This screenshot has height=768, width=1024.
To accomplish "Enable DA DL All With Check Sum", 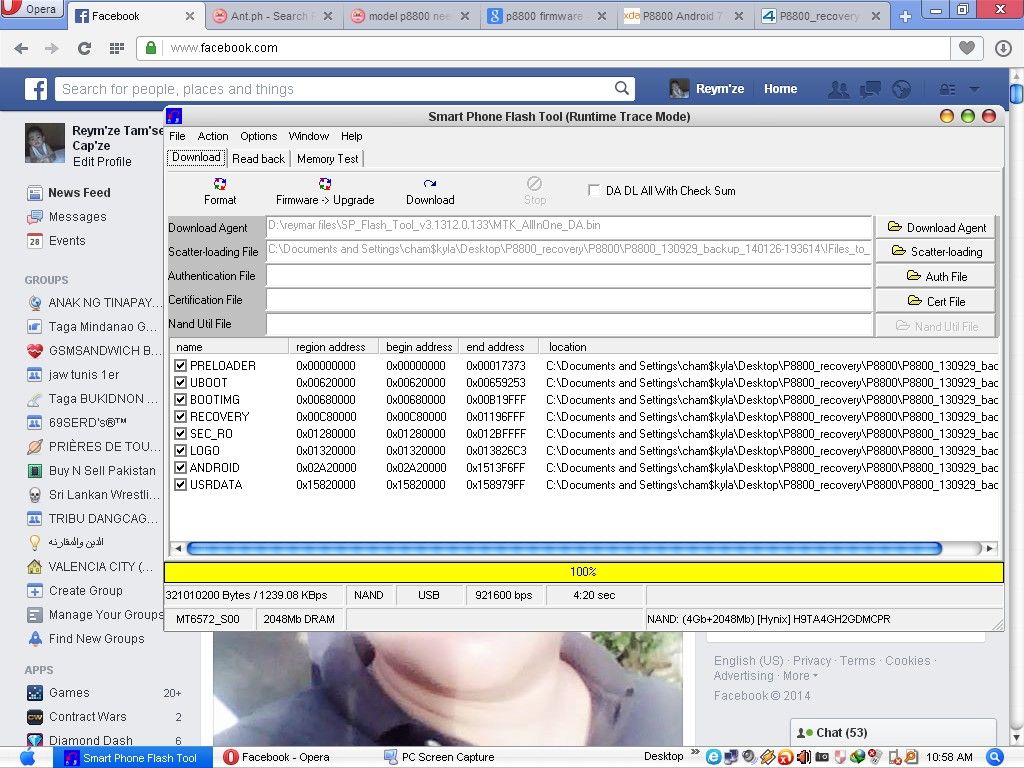I will 595,191.
